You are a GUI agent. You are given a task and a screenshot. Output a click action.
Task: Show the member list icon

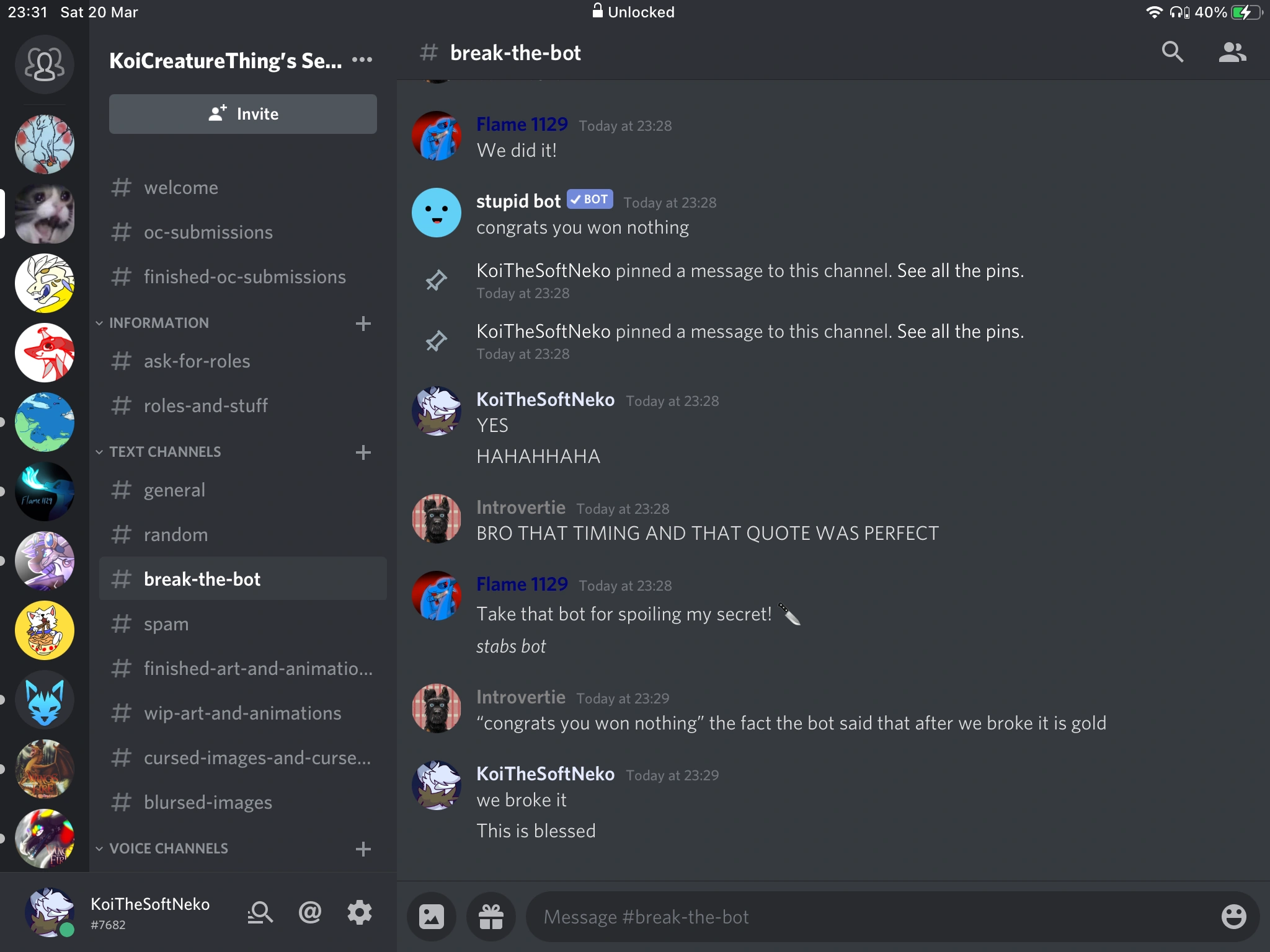pyautogui.click(x=1232, y=53)
